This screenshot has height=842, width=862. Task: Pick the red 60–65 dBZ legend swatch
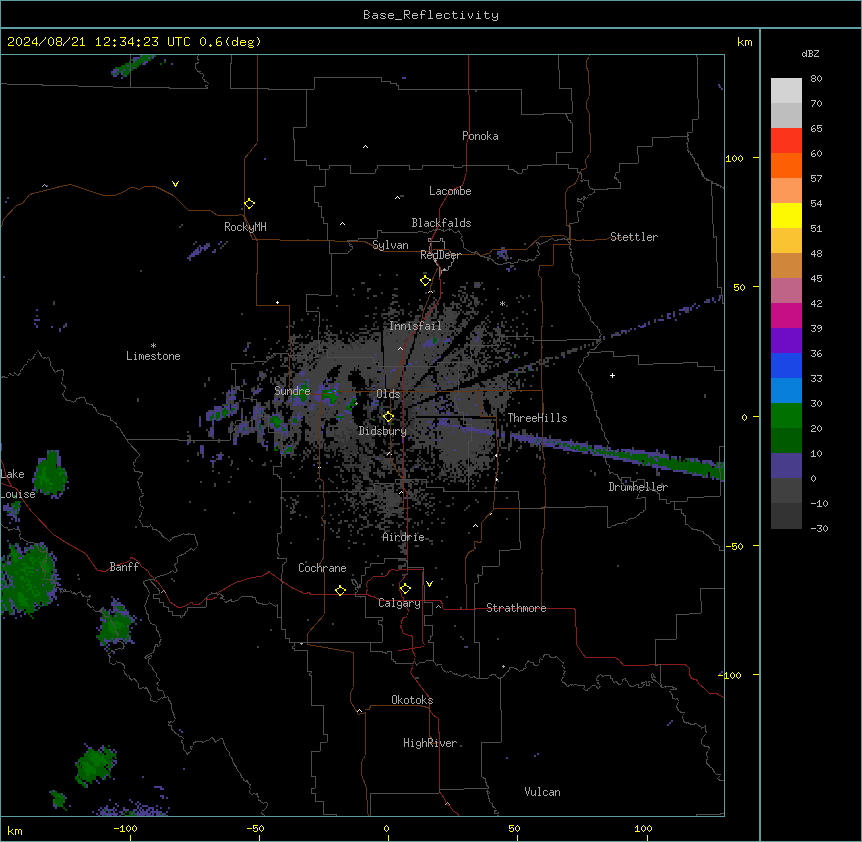click(786, 141)
